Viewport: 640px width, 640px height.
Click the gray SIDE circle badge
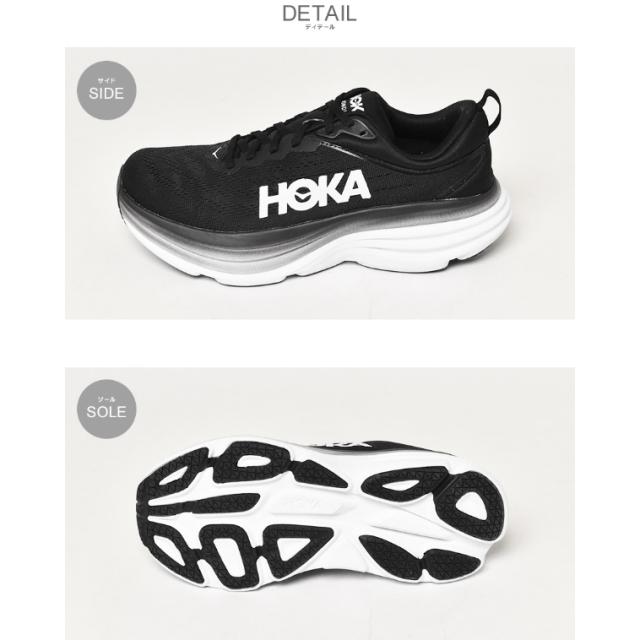point(107,90)
